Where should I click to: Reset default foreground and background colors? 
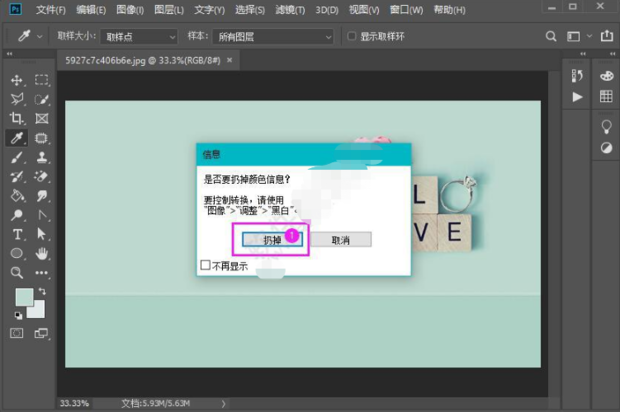[18, 315]
